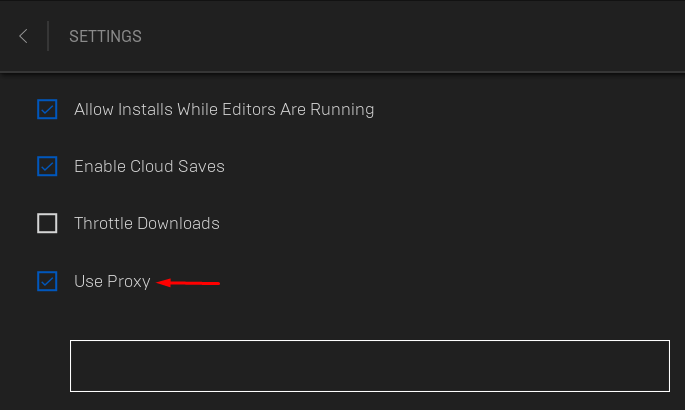Disable the Enable Cloud Saves checkbox
The width and height of the screenshot is (685, 410).
(x=47, y=166)
